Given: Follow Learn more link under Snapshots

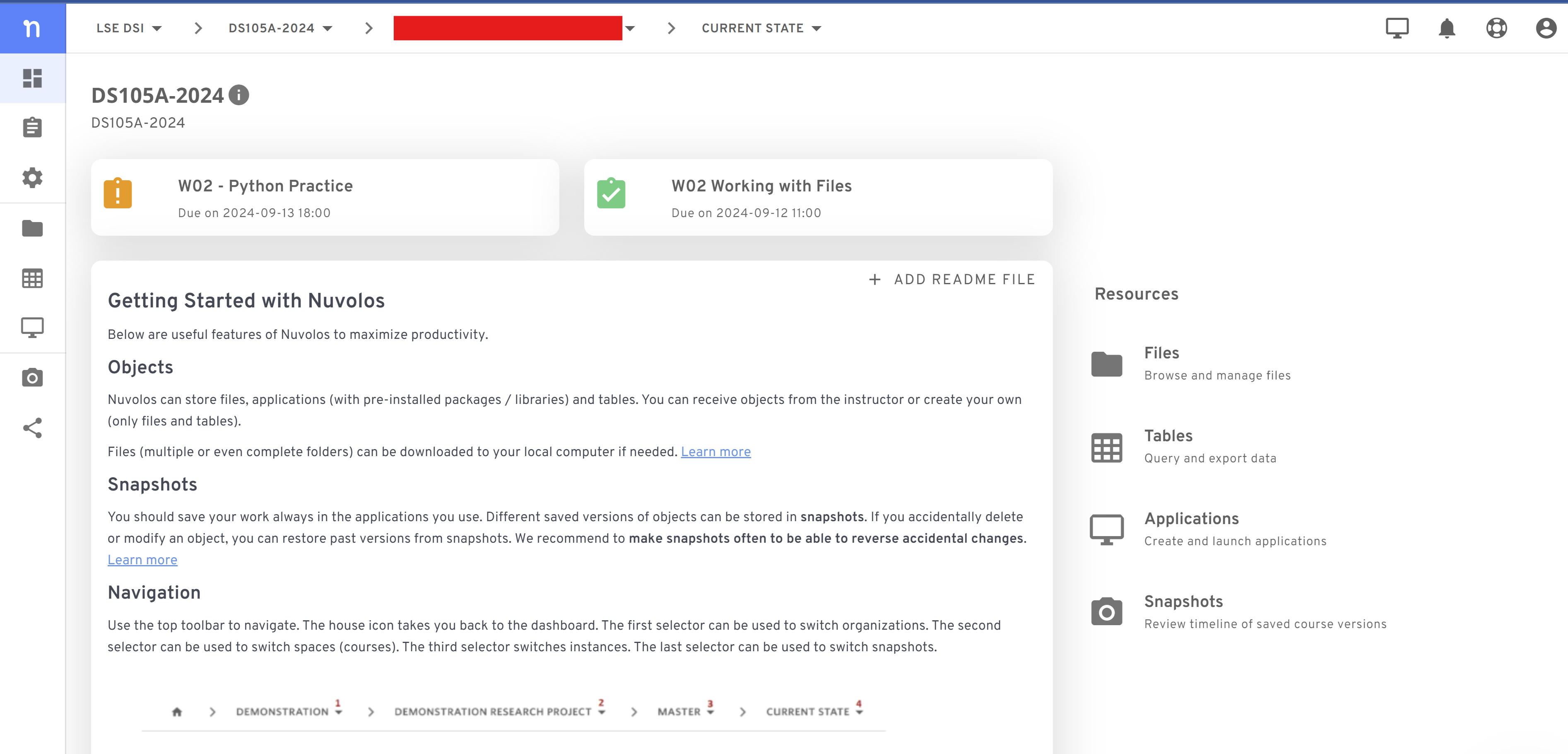Looking at the screenshot, I should coord(142,560).
